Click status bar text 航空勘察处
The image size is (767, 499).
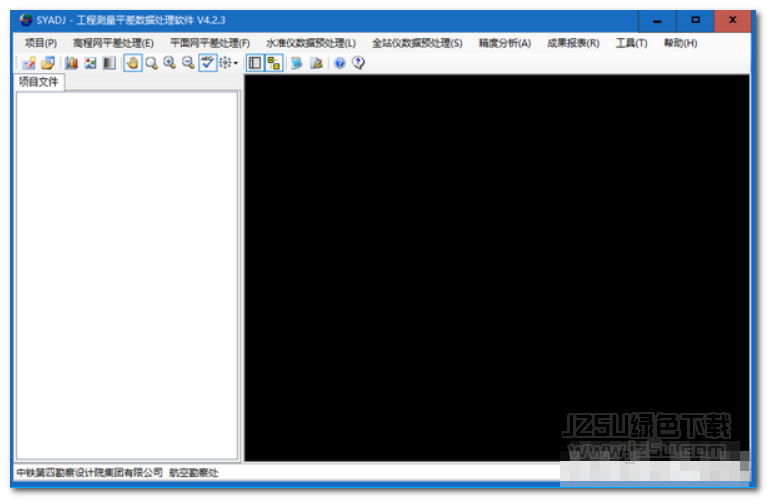pyautogui.click(x=194, y=473)
